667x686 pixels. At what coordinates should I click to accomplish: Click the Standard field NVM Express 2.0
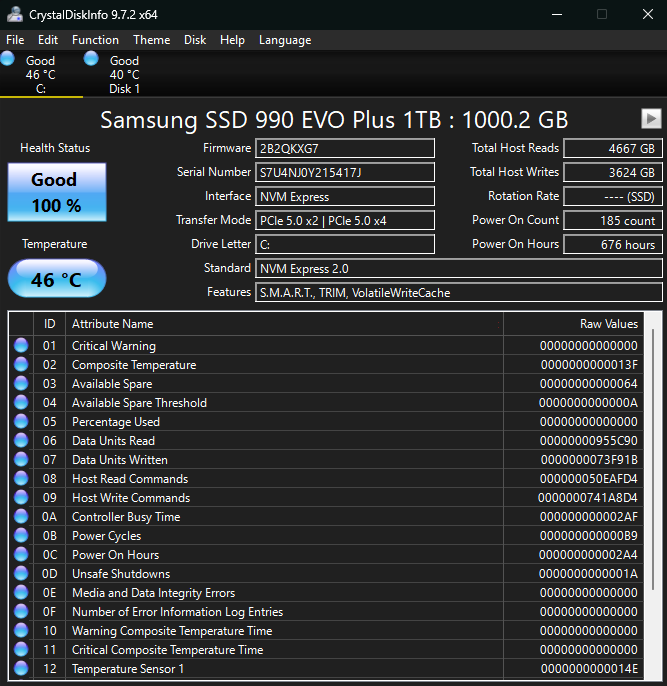[459, 268]
